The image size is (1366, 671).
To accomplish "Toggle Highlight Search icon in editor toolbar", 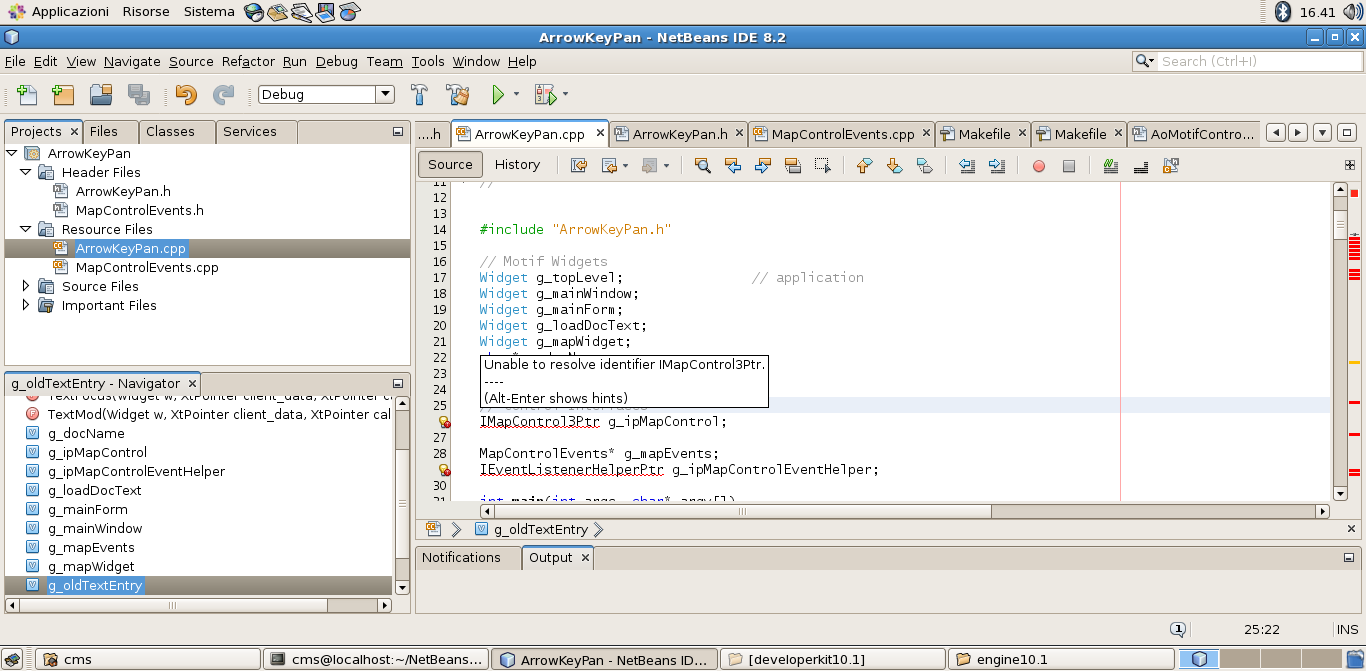I will [793, 166].
